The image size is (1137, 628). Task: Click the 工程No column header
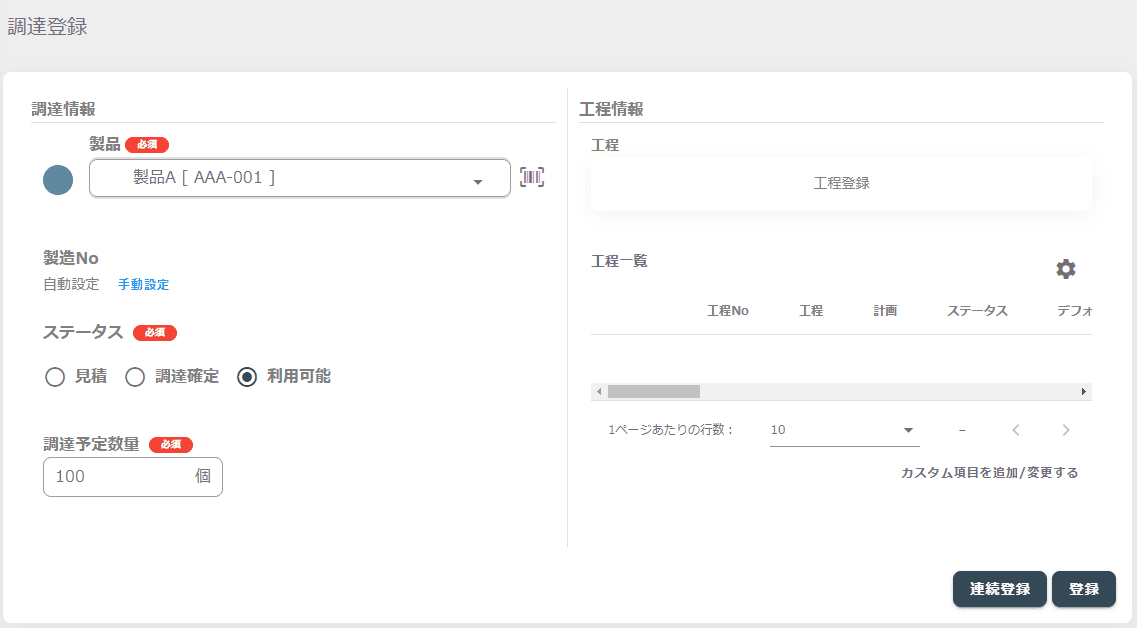[727, 310]
